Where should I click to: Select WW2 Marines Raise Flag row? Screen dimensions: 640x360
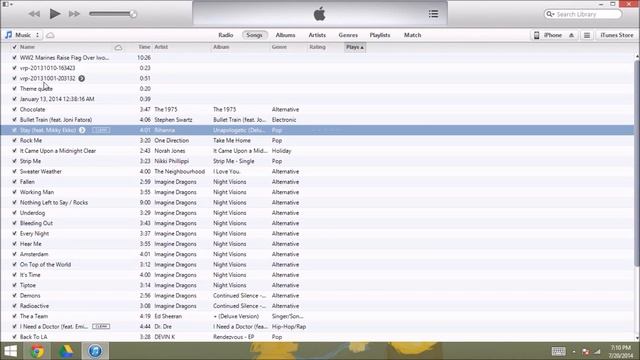click(x=317, y=58)
